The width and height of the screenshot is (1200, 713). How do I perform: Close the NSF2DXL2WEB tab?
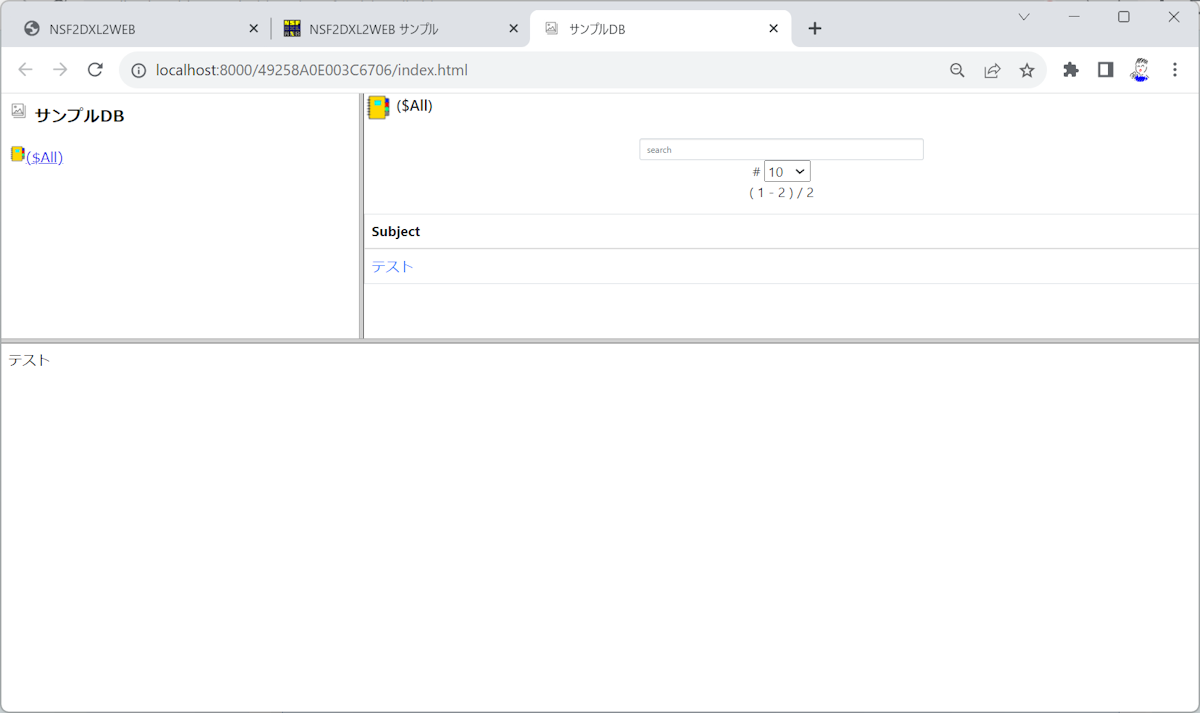[x=253, y=29]
